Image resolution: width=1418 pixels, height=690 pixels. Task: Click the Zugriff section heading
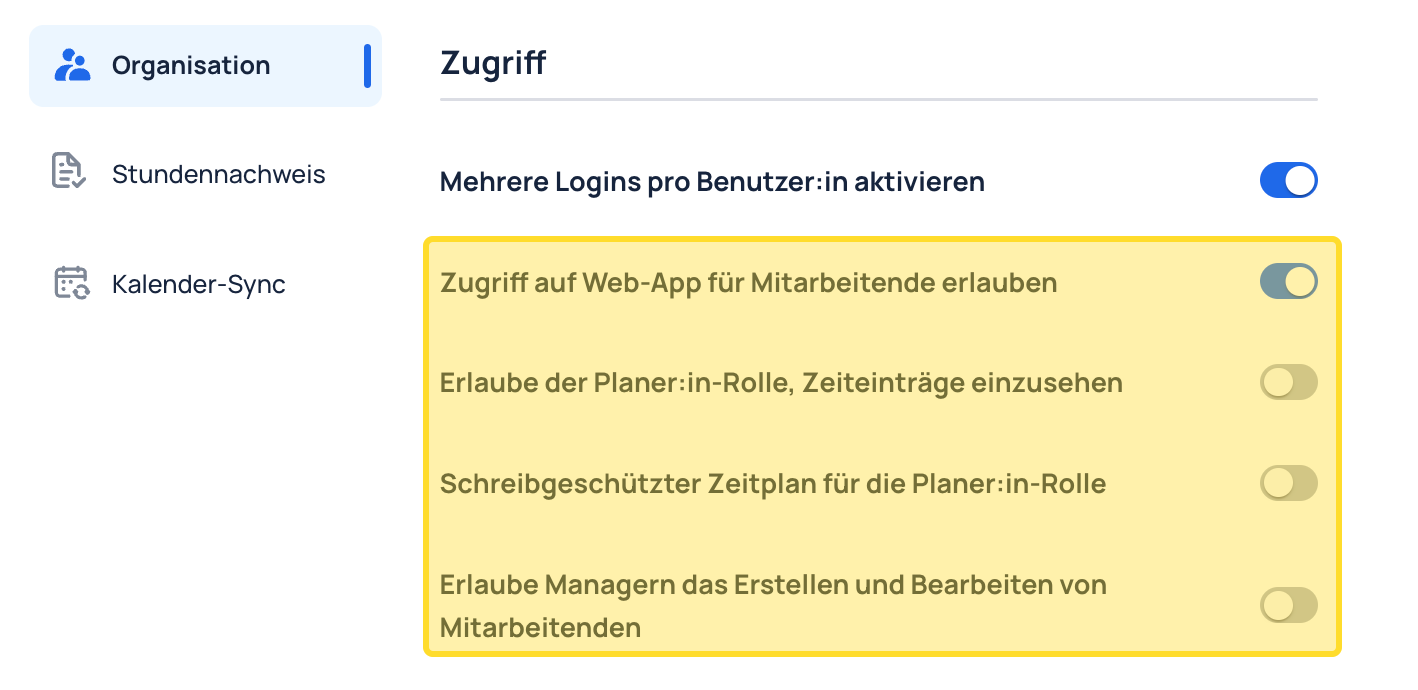[493, 63]
